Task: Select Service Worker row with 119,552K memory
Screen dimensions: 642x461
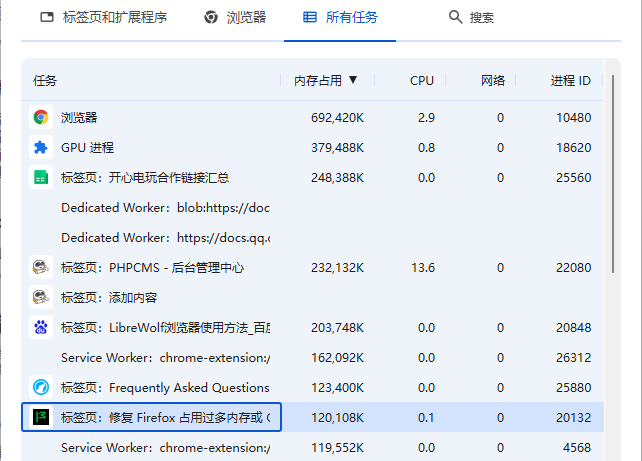Action: point(312,447)
